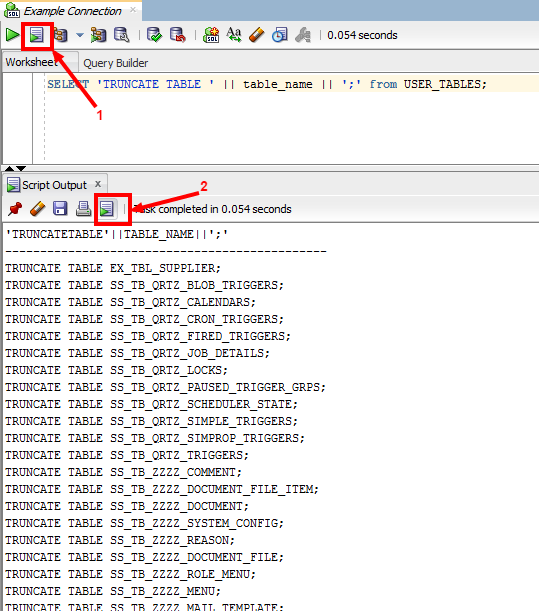
Task: Click Run Script icon in Script Output toolbar
Action: [x=106, y=209]
